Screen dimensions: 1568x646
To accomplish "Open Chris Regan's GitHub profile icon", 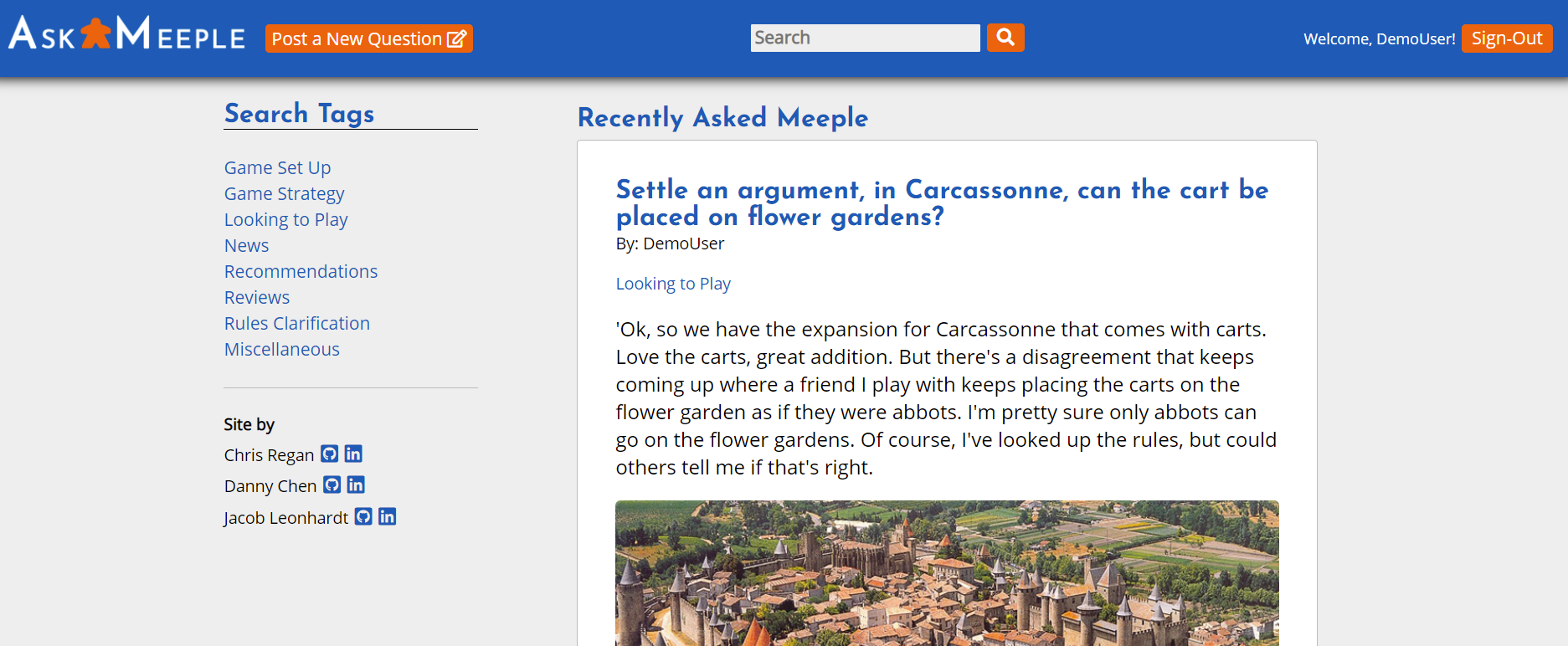I will point(330,454).
